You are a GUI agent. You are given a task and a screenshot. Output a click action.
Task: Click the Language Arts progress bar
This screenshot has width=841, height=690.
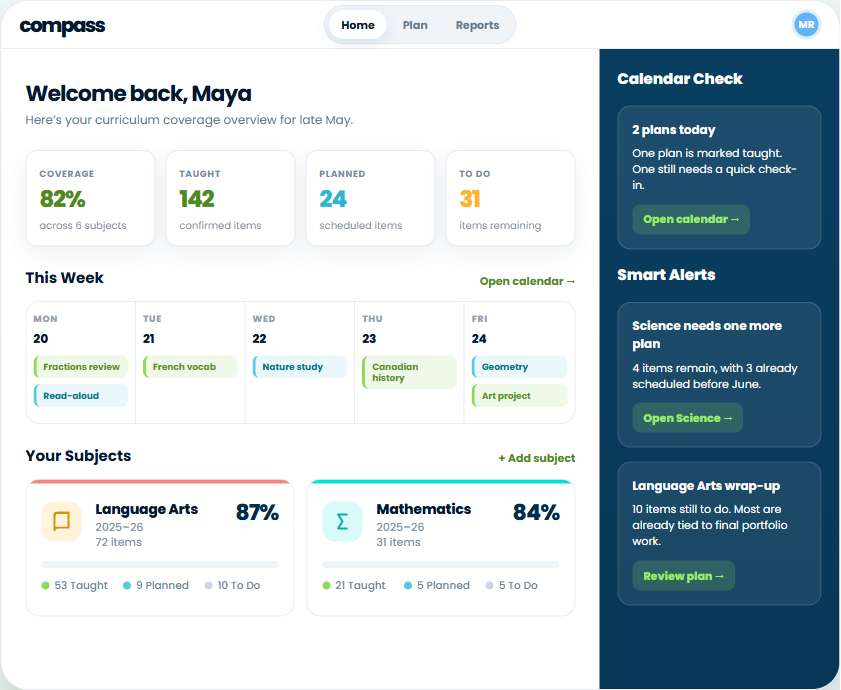tap(160, 564)
